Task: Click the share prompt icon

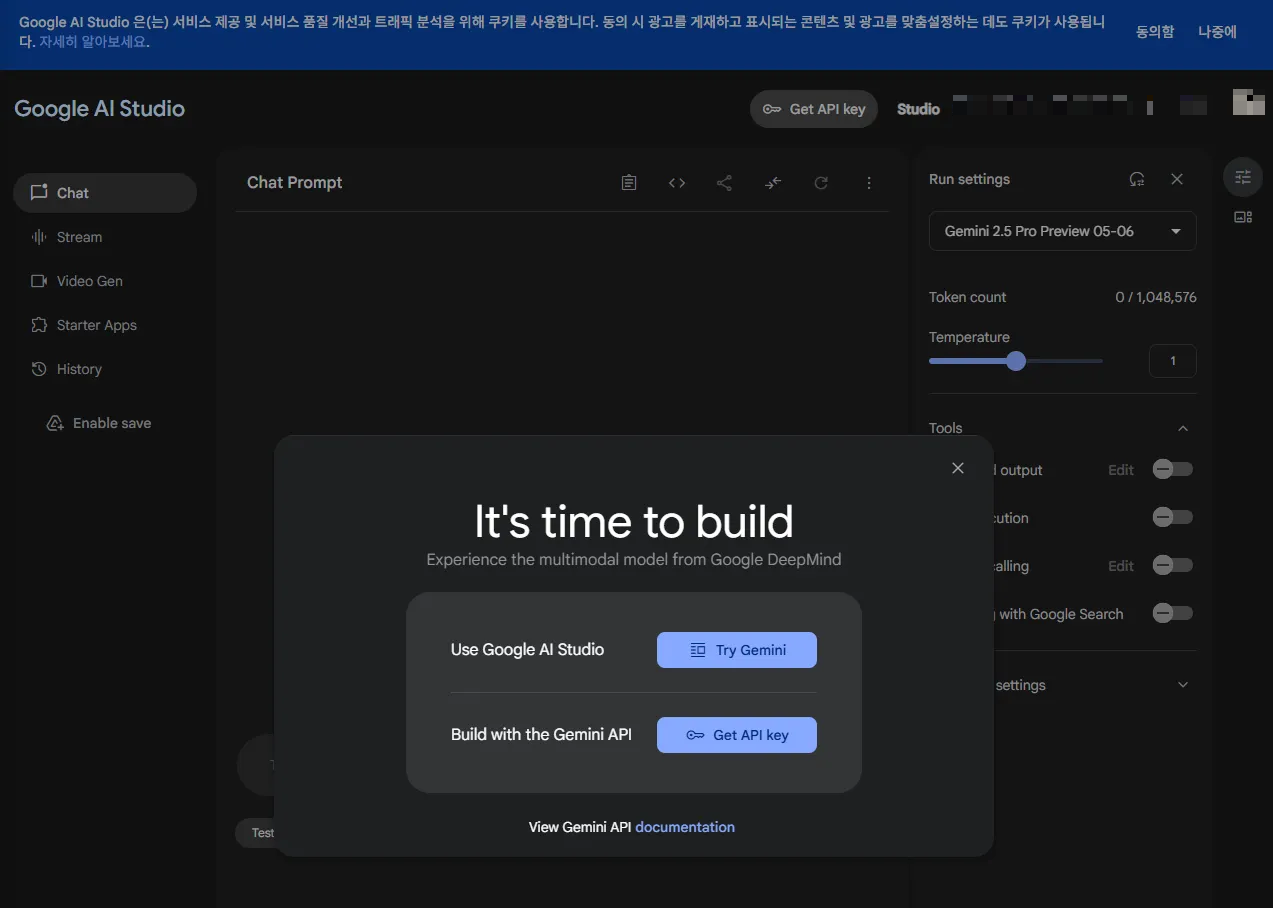Action: click(x=725, y=183)
